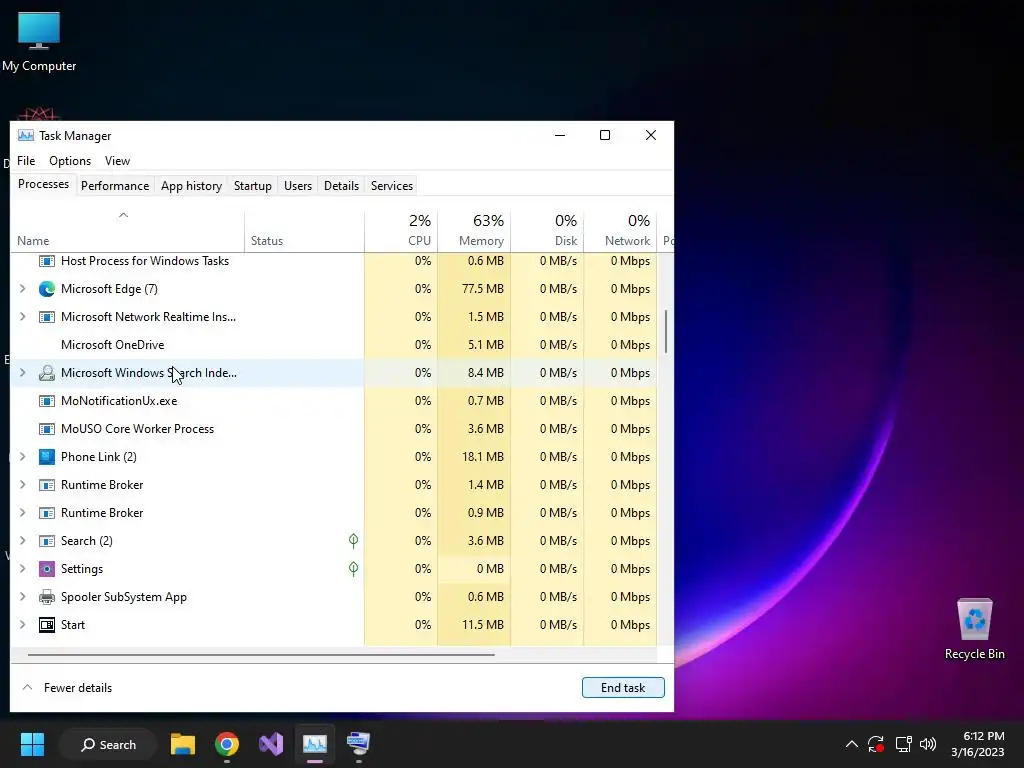This screenshot has height=768, width=1024.
Task: Collapse Task Manager with Fewer details
Action: (x=67, y=688)
